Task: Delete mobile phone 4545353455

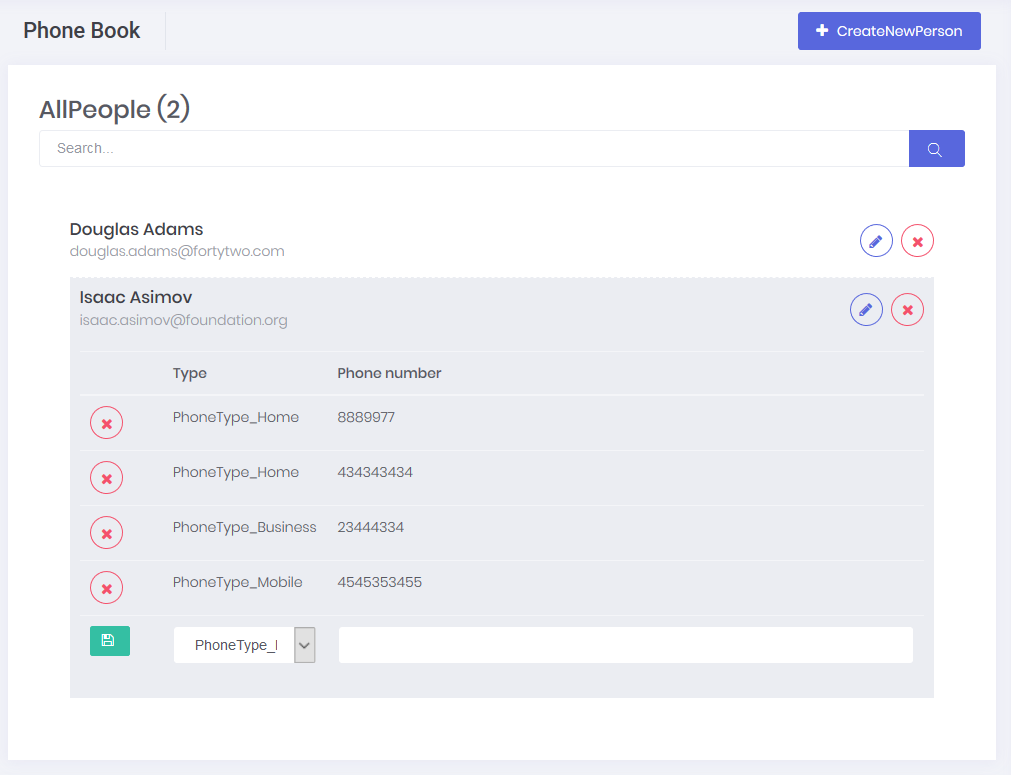Action: (106, 588)
